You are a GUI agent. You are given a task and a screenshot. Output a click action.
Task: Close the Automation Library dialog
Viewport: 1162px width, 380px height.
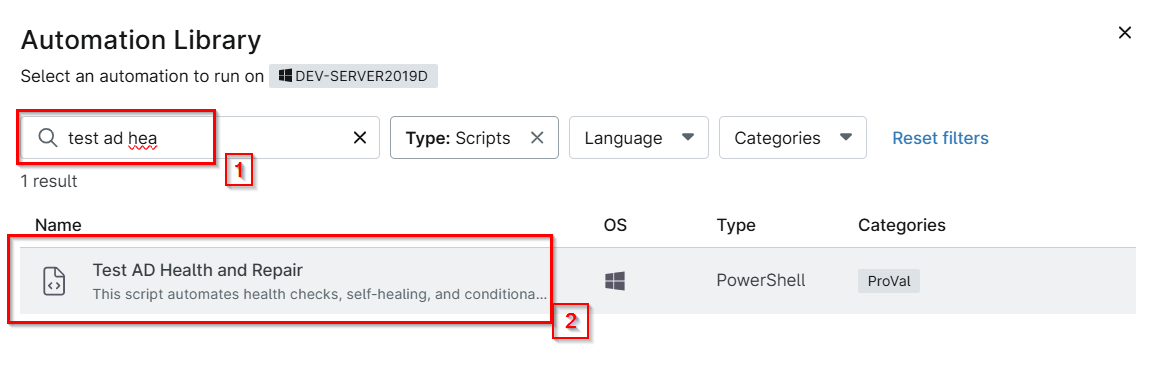pos(1125,33)
